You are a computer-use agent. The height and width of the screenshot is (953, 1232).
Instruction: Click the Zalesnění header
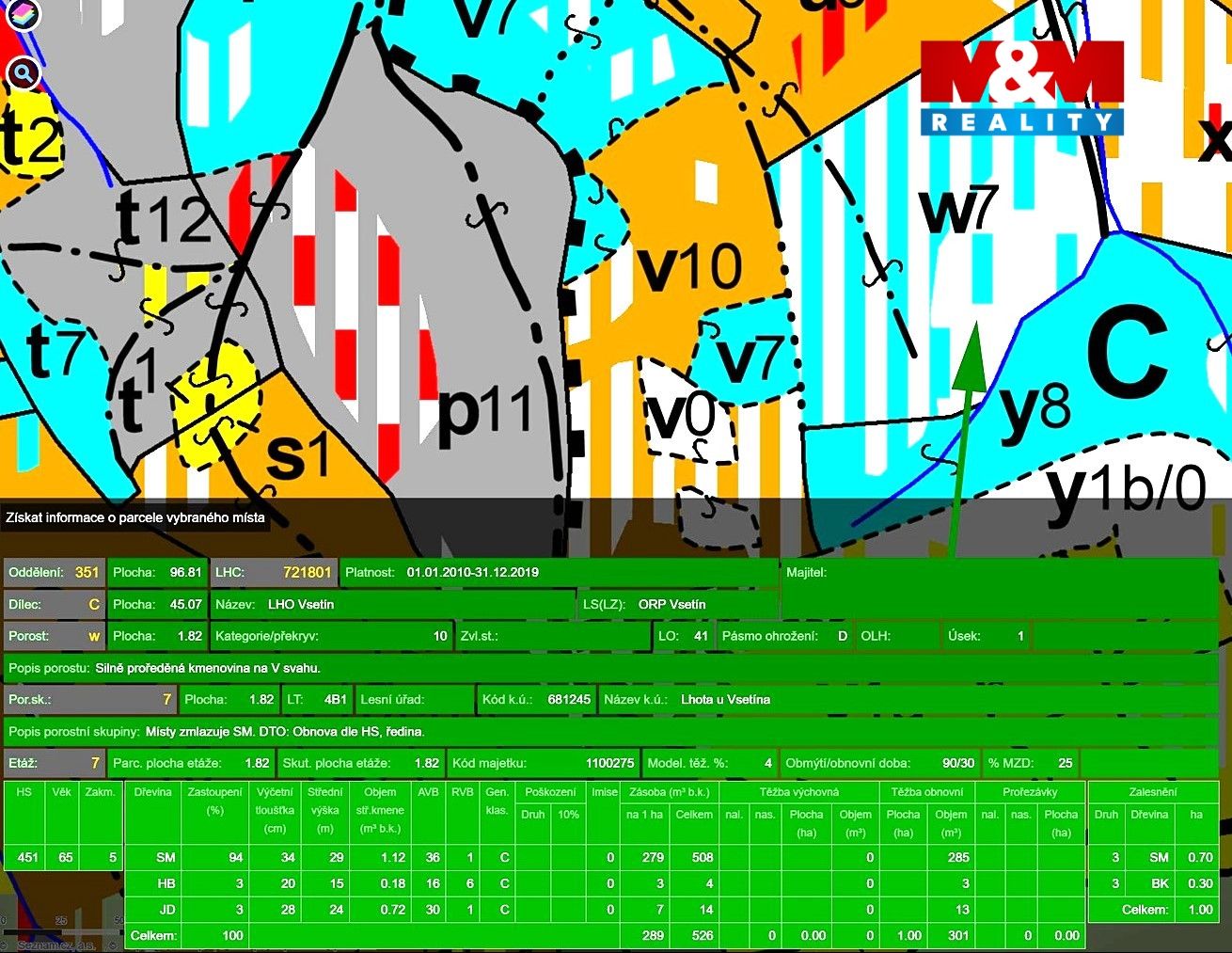(1155, 792)
